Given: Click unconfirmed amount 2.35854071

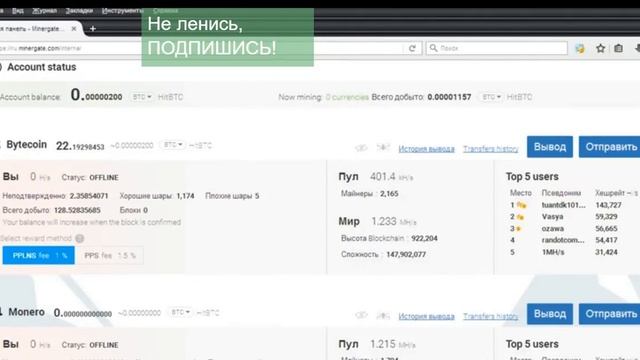Looking at the screenshot, I should point(89,196).
